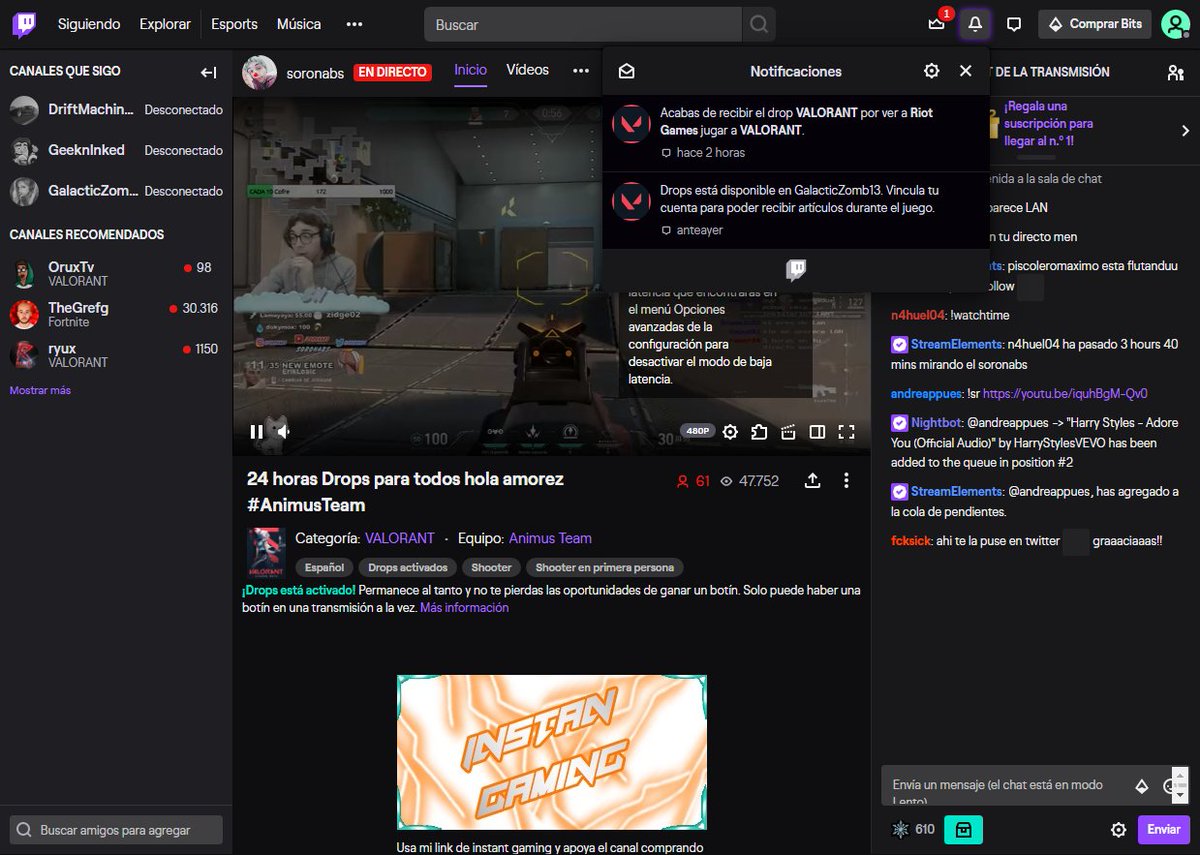Open soronabs streamer avatar
The width and height of the screenshot is (1200, 855).
point(259,72)
